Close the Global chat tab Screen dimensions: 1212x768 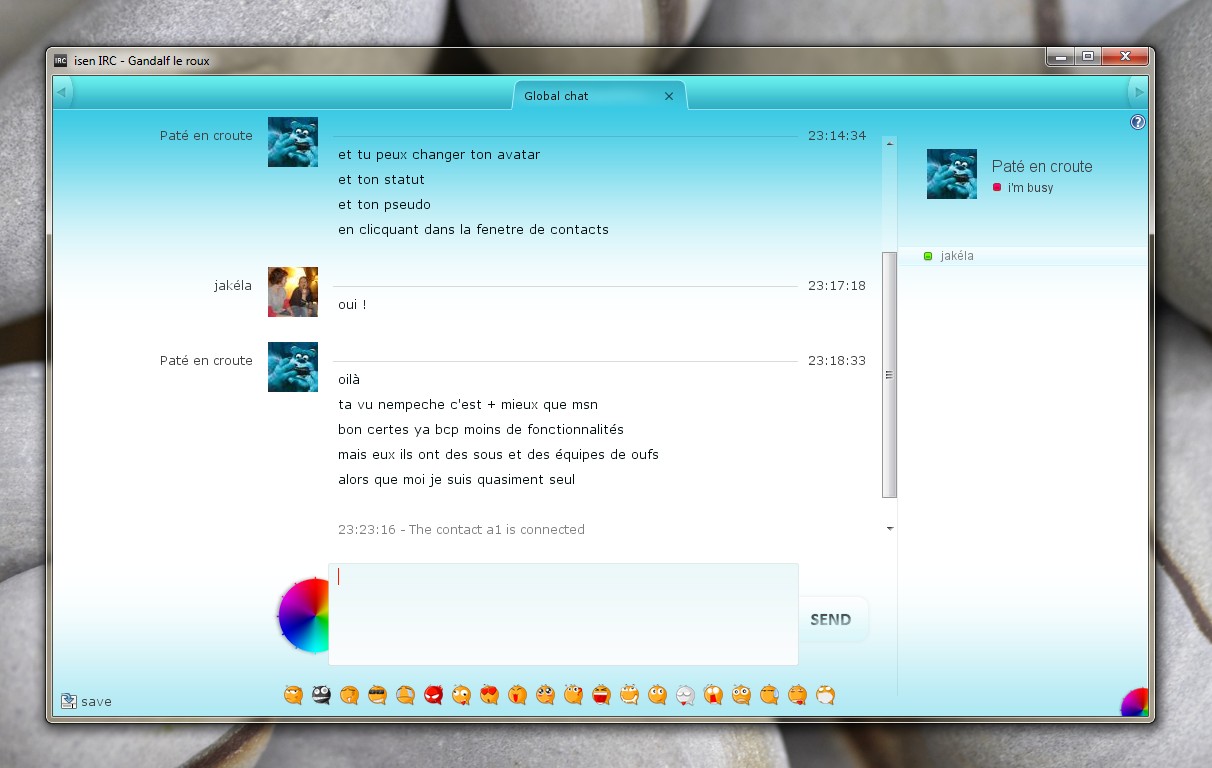click(x=669, y=96)
